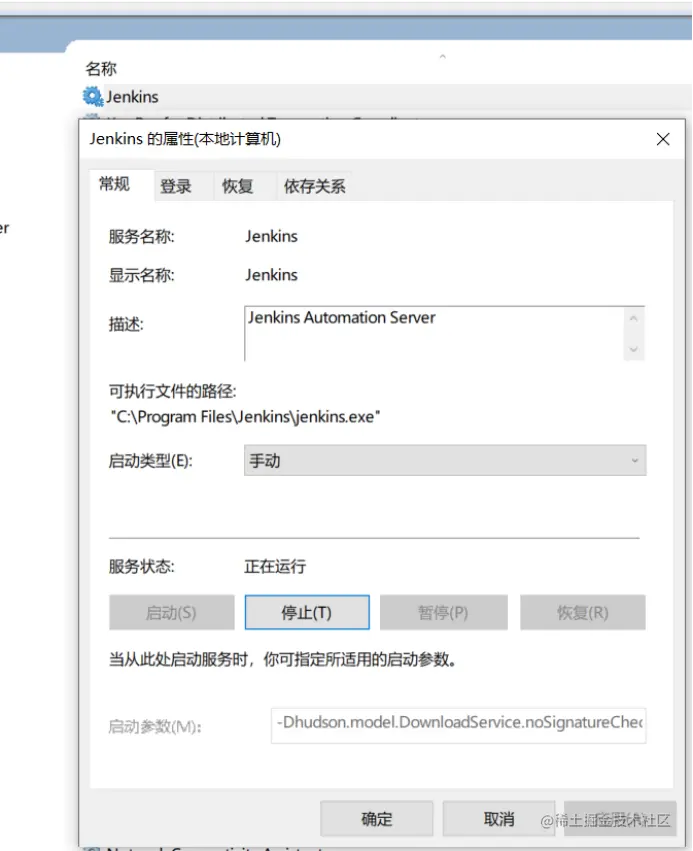Click description box down scroll arrow
The image size is (693, 851).
(633, 349)
